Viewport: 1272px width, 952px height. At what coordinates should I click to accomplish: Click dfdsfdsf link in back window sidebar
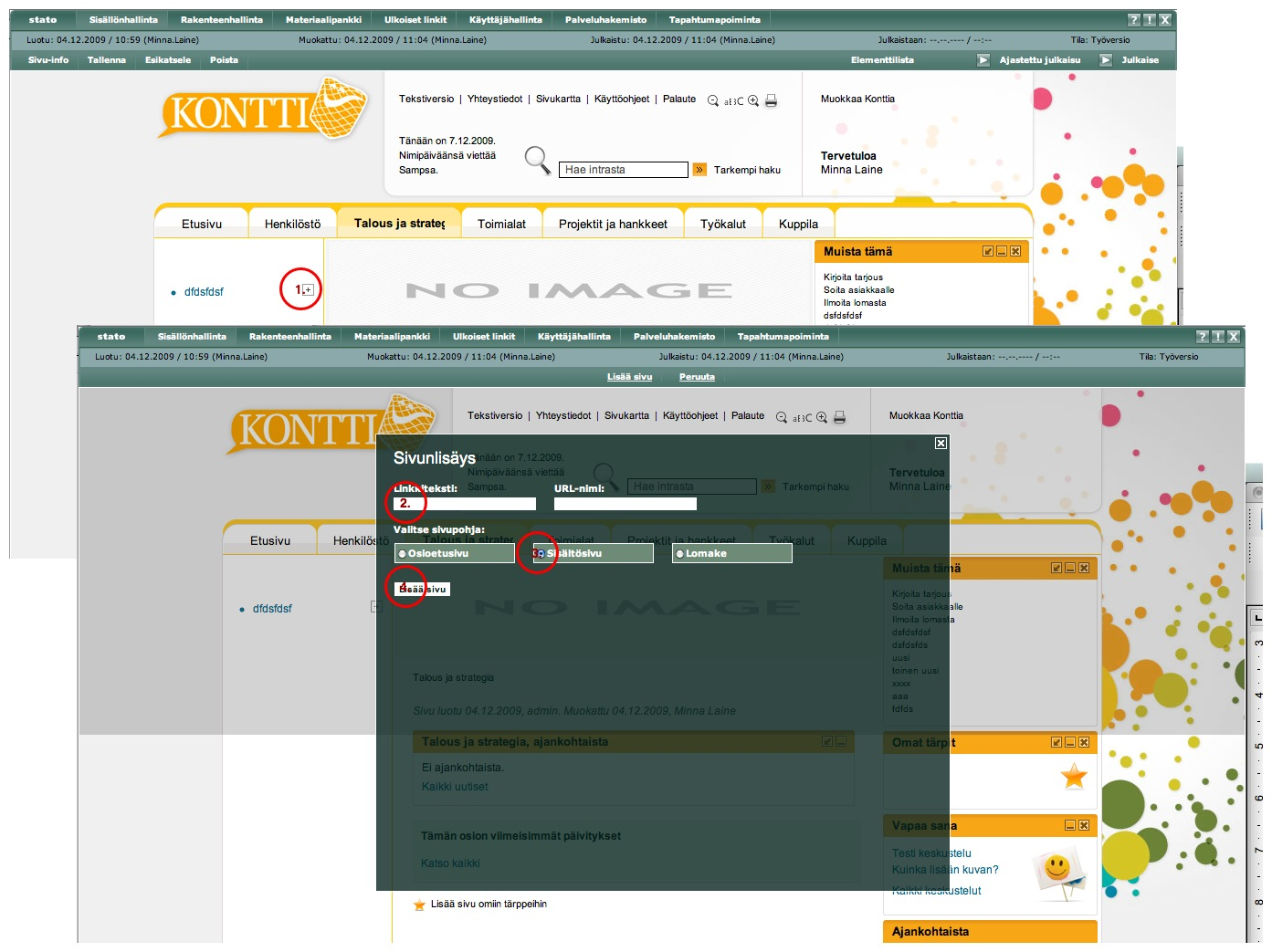(204, 292)
